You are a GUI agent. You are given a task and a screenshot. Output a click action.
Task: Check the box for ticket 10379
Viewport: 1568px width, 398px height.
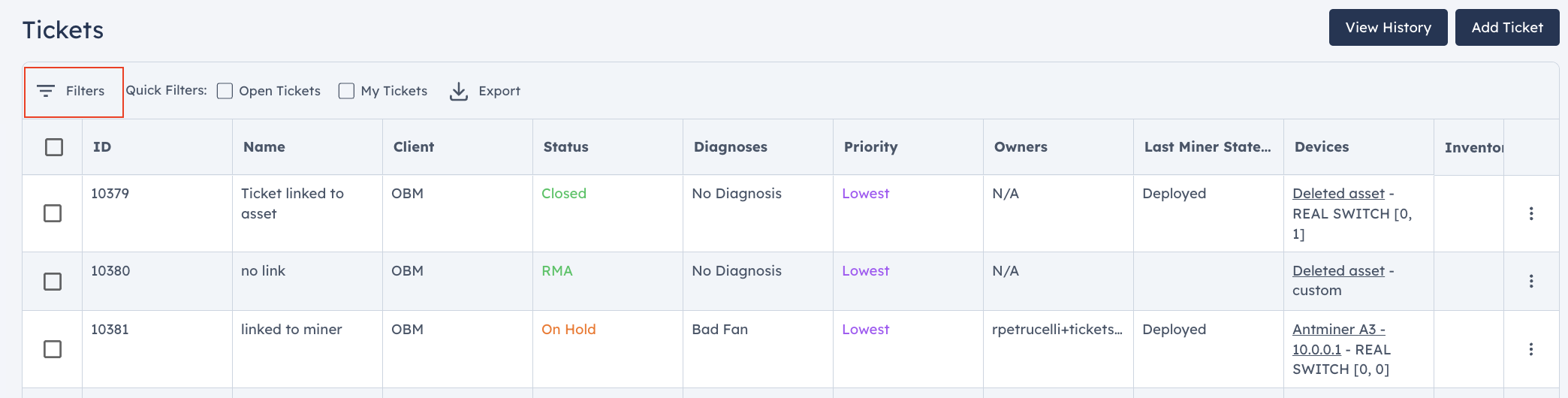[x=53, y=213]
